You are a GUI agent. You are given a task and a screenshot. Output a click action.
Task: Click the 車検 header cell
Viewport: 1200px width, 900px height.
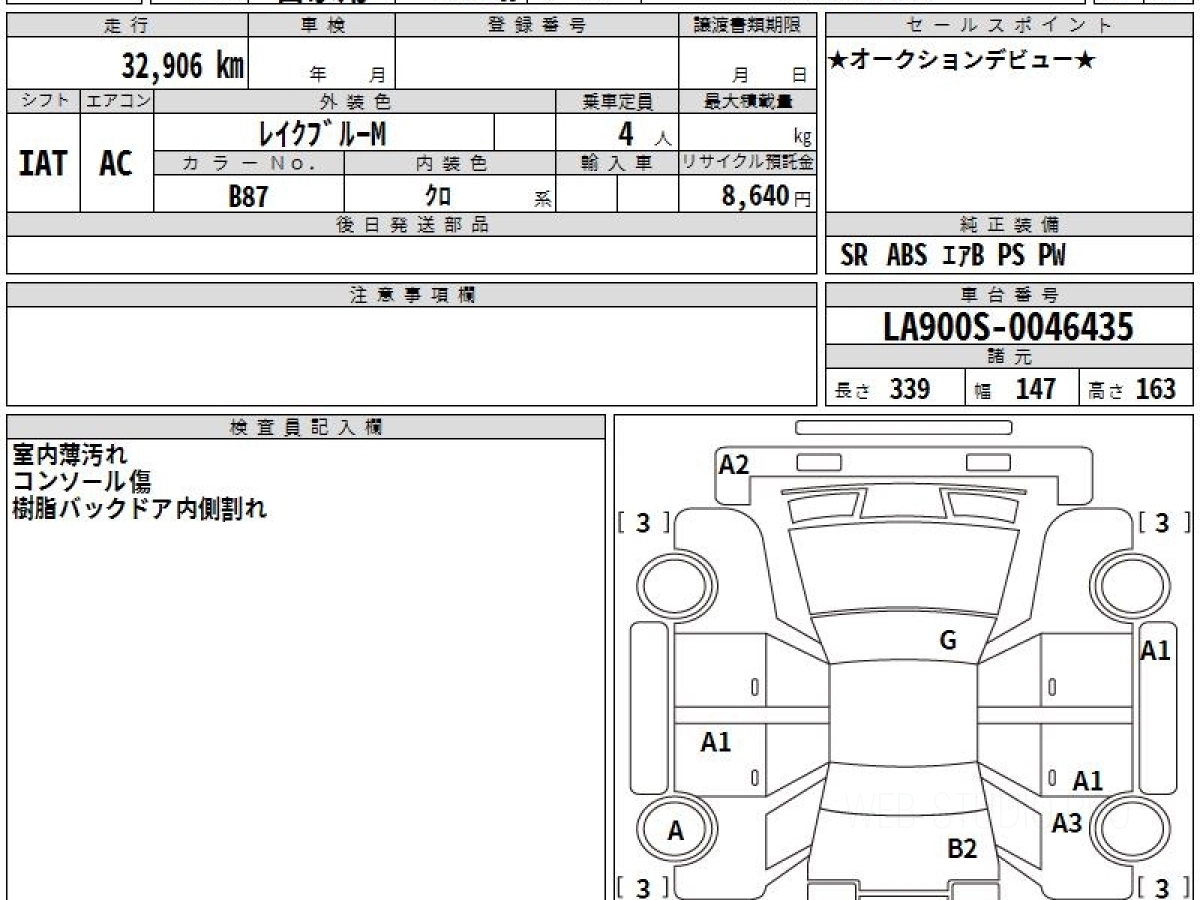[x=322, y=26]
